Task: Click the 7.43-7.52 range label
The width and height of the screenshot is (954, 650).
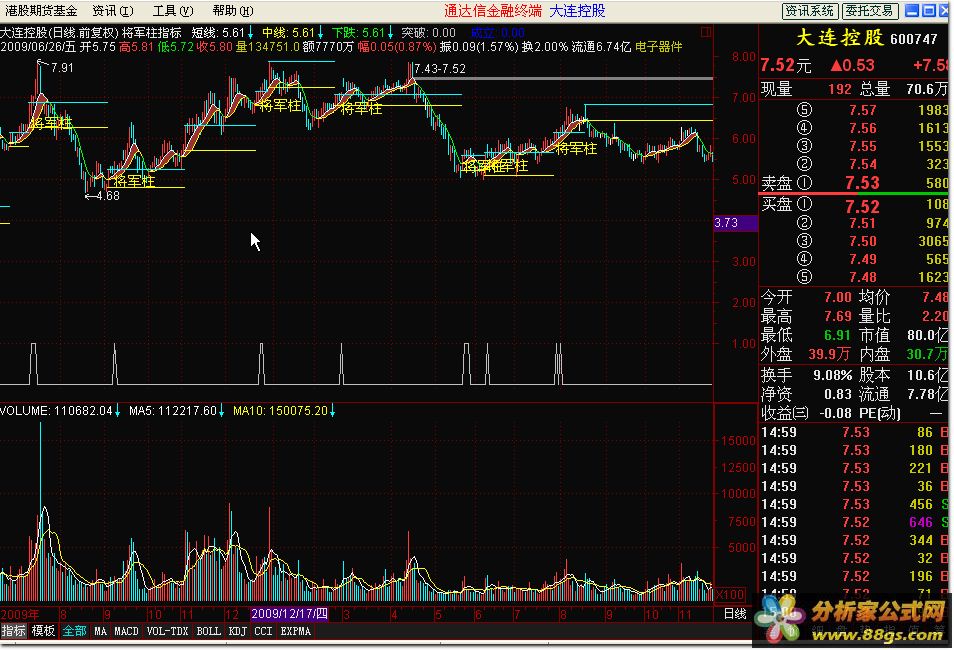Action: 440,69
